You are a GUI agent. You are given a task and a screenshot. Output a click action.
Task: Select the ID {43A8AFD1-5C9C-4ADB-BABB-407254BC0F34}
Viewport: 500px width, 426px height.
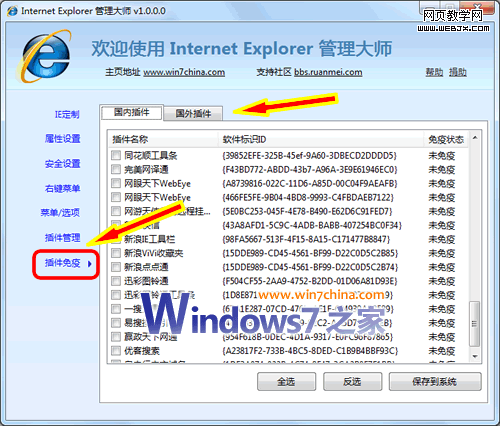click(312, 225)
